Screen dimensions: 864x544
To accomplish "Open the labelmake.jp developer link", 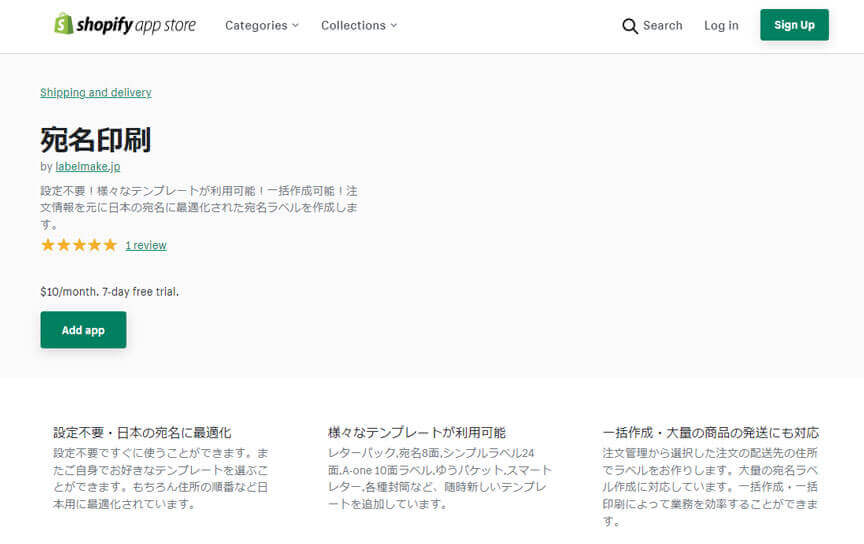I will point(88,166).
